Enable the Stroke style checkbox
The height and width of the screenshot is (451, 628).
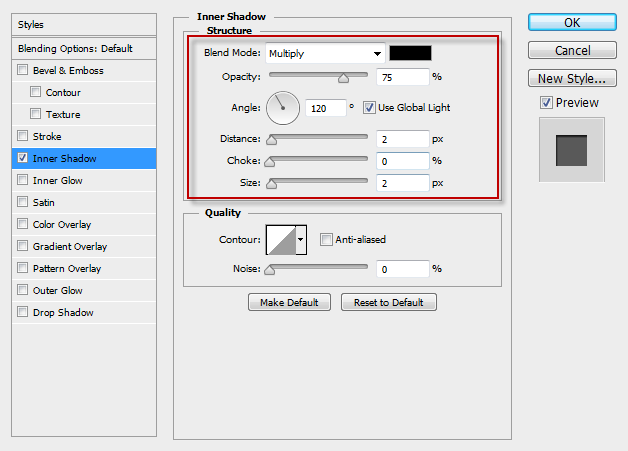point(23,136)
